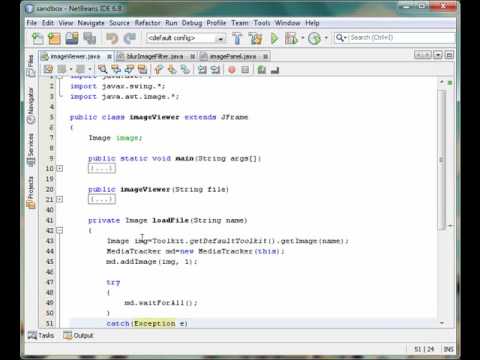
Task: Select the imageViewer.java tab
Action: tap(75, 57)
